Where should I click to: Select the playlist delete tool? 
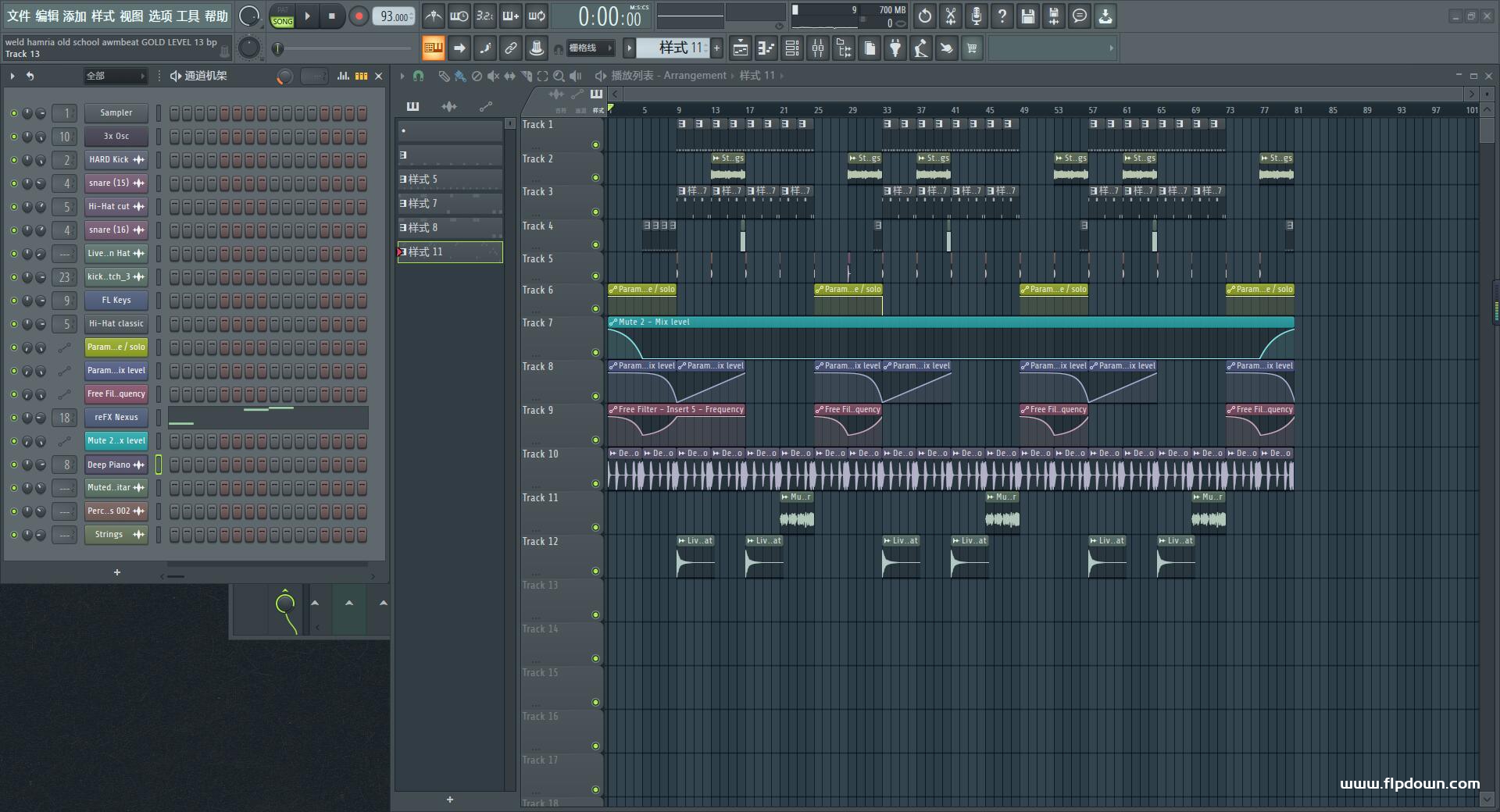[x=477, y=76]
